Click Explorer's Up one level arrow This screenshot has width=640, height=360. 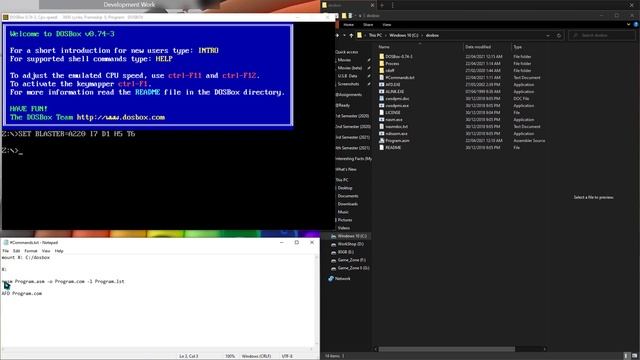(x=351, y=36)
